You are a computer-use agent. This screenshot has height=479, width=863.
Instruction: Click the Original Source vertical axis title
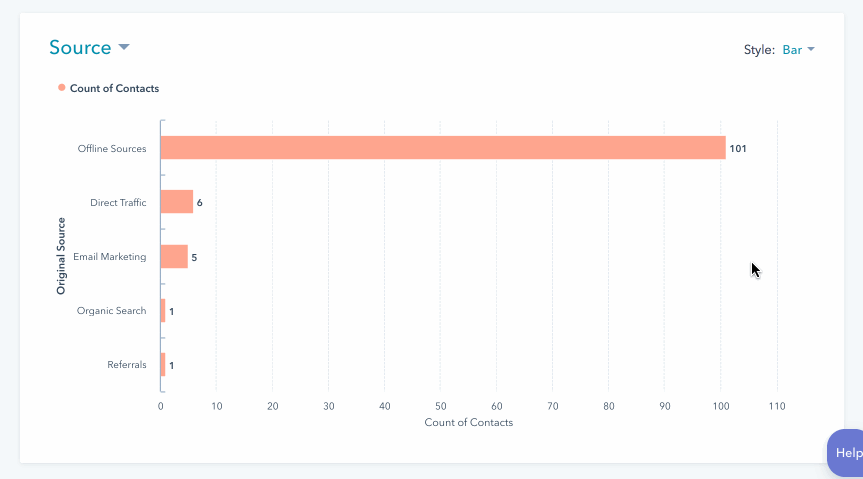61,256
